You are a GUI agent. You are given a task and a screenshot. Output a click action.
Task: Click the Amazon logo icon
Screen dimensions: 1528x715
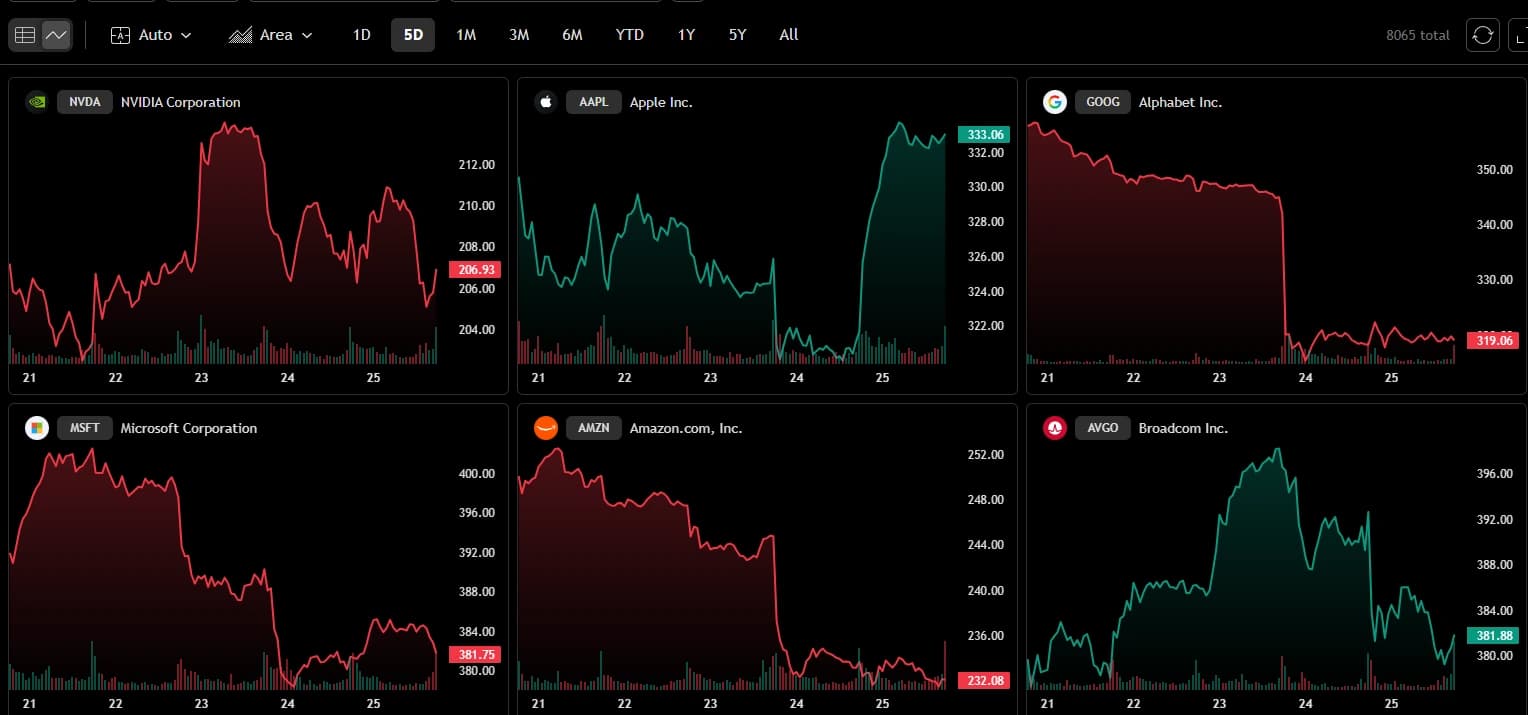[x=545, y=428]
